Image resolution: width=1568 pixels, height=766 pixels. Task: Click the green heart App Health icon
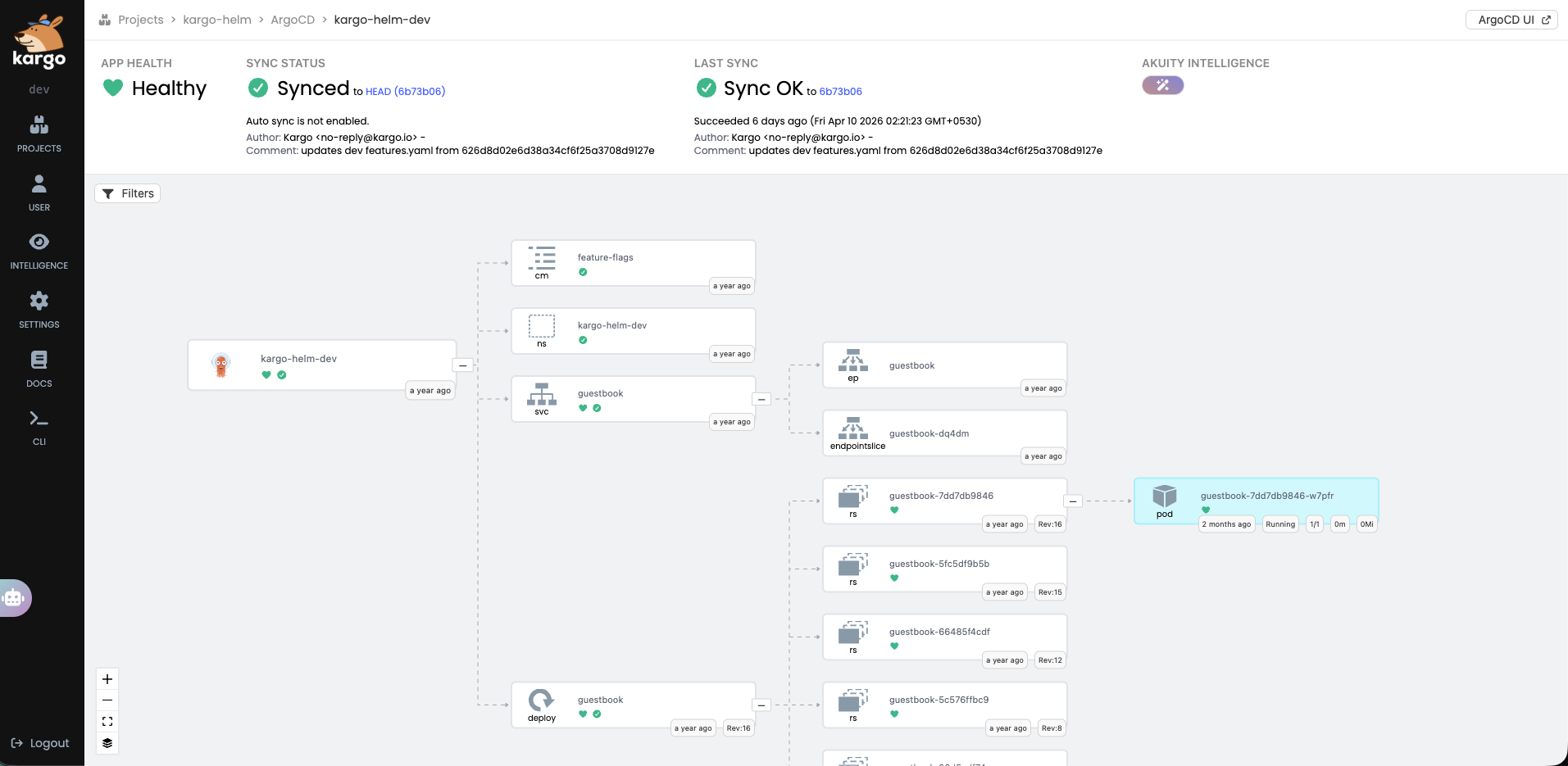tap(113, 88)
